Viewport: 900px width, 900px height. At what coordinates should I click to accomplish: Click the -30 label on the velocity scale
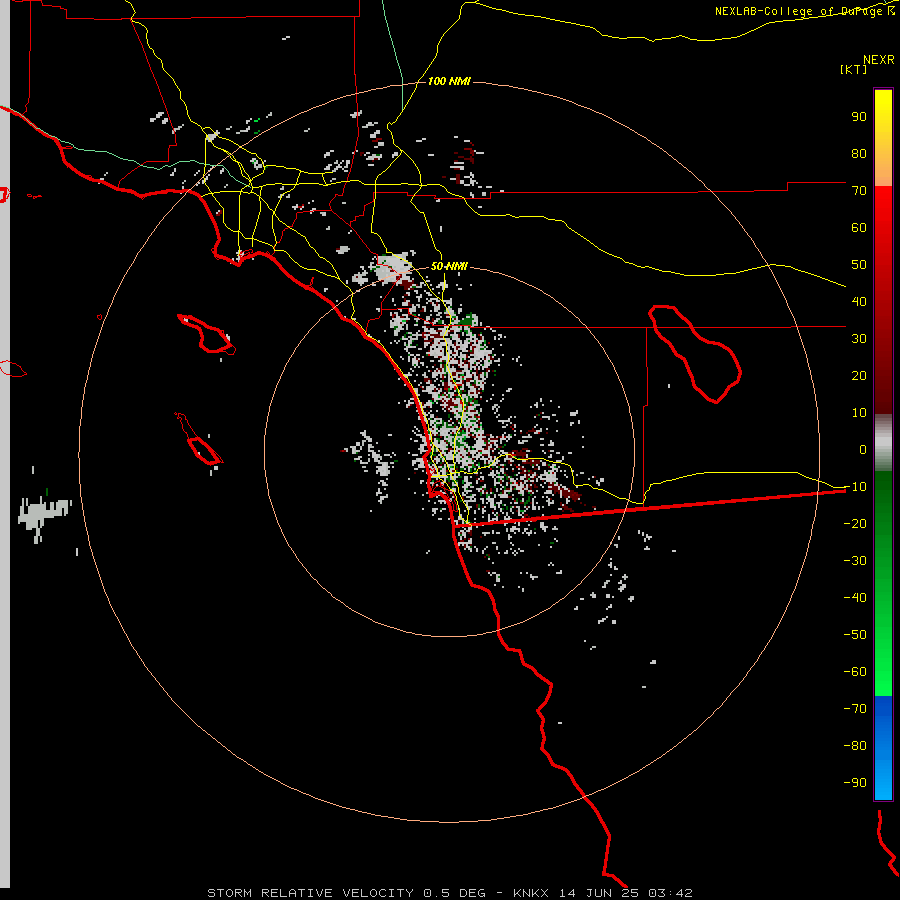click(855, 561)
